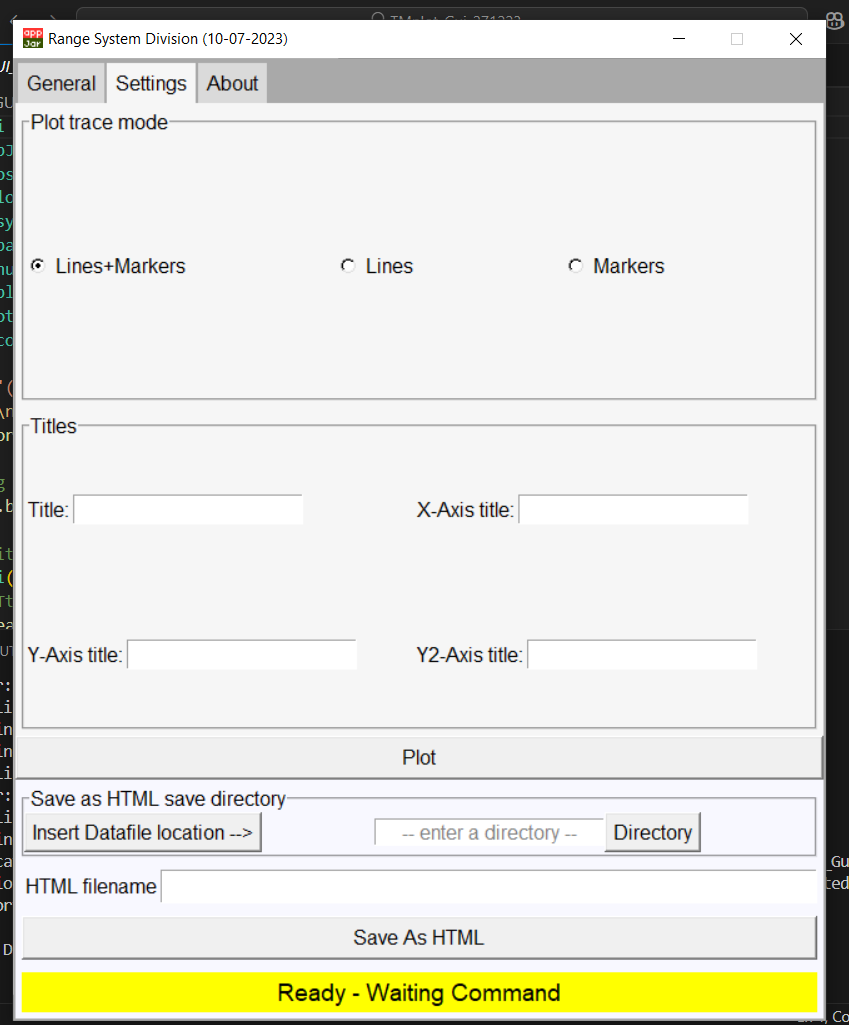Close the Range System Division window
The width and height of the screenshot is (849, 1025).
point(795,39)
